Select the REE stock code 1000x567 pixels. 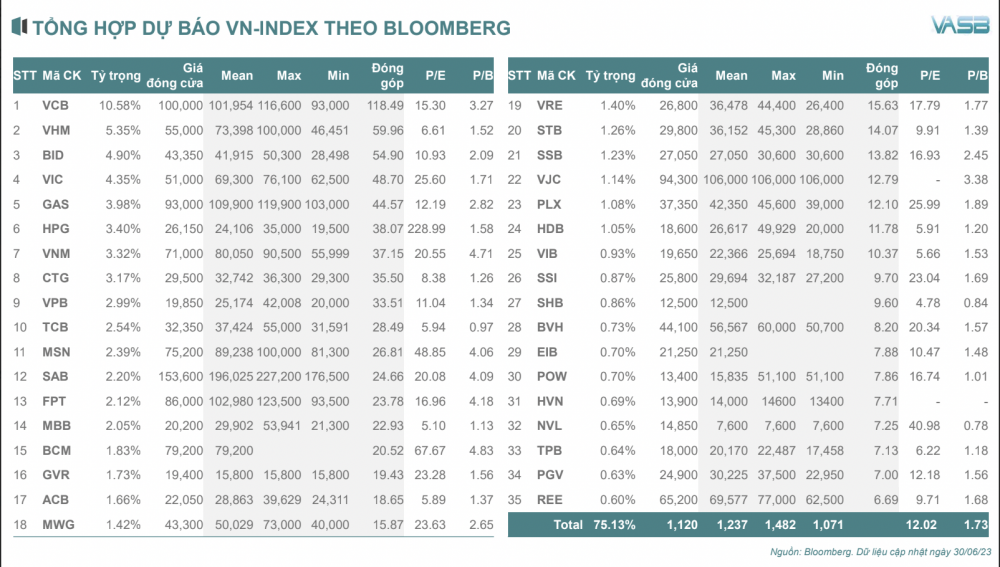(550, 499)
